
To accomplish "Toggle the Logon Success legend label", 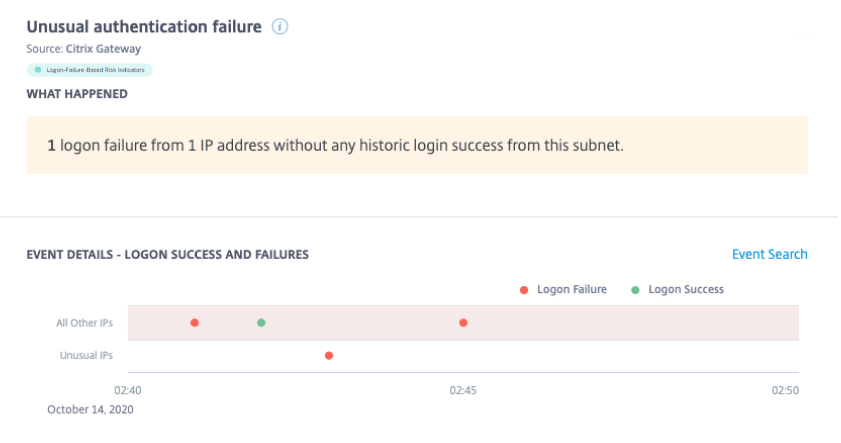I will click(x=685, y=290).
